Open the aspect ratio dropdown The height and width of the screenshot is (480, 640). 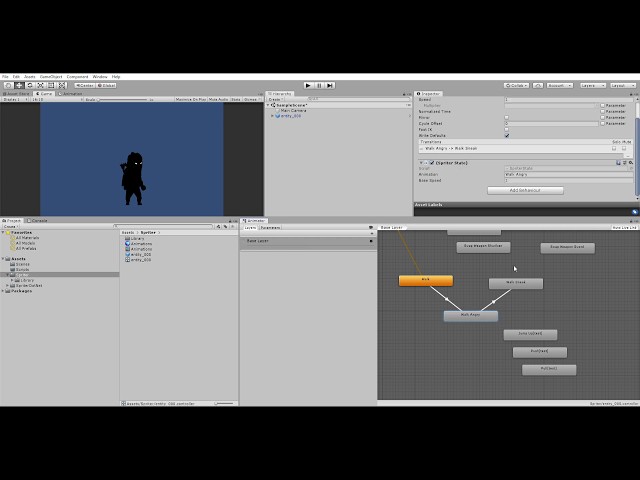tap(56, 99)
